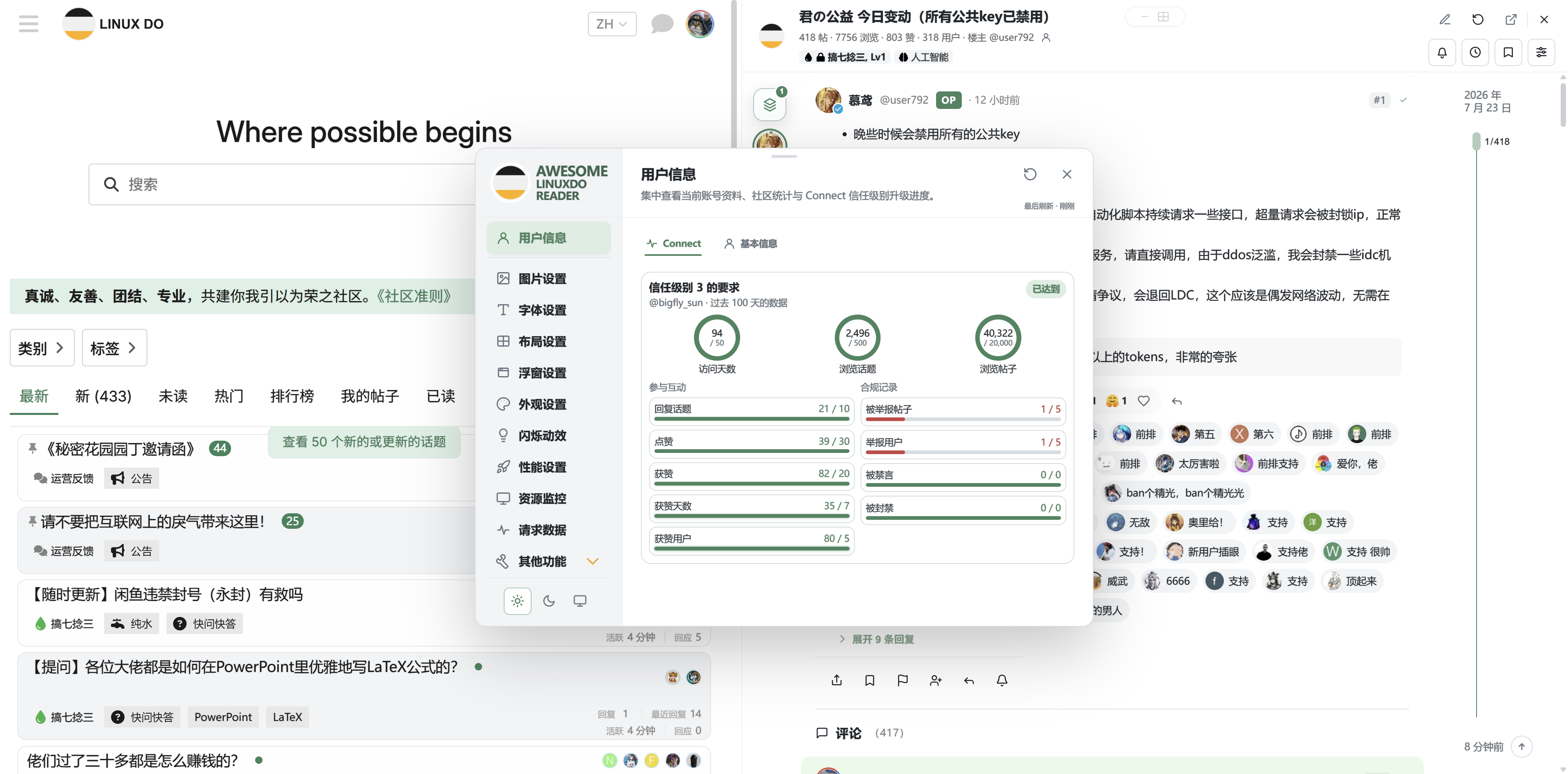Open 资源监控 in reader sidebar
Image resolution: width=1568 pixels, height=774 pixels.
(548, 499)
